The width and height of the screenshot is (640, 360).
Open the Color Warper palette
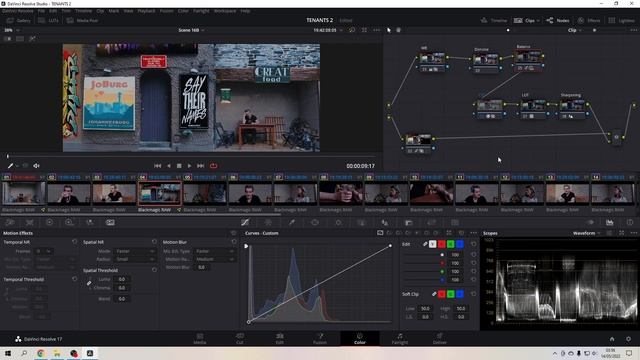tap(268, 222)
